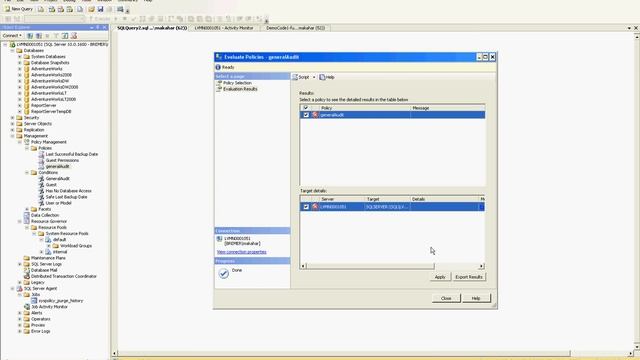Click the Help button at dialog bottom

coord(476,298)
